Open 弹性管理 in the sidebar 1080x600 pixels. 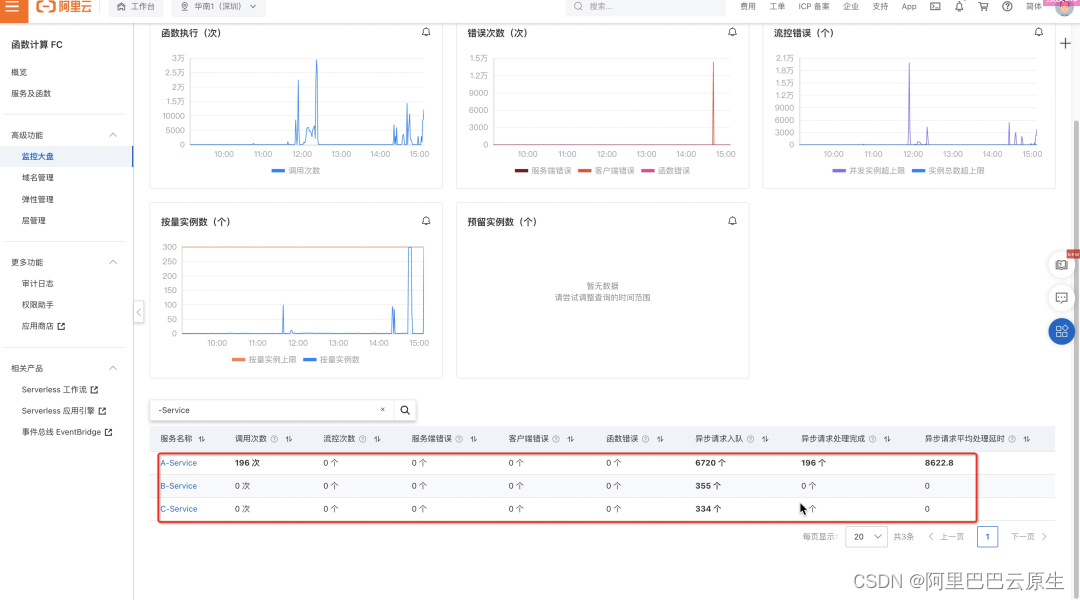pyautogui.click(x=37, y=199)
